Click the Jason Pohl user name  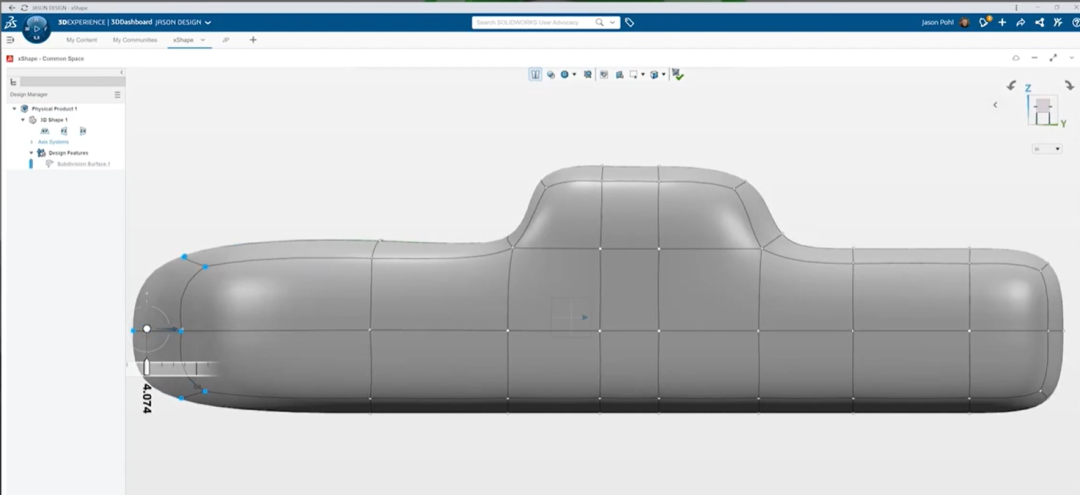[x=939, y=23]
